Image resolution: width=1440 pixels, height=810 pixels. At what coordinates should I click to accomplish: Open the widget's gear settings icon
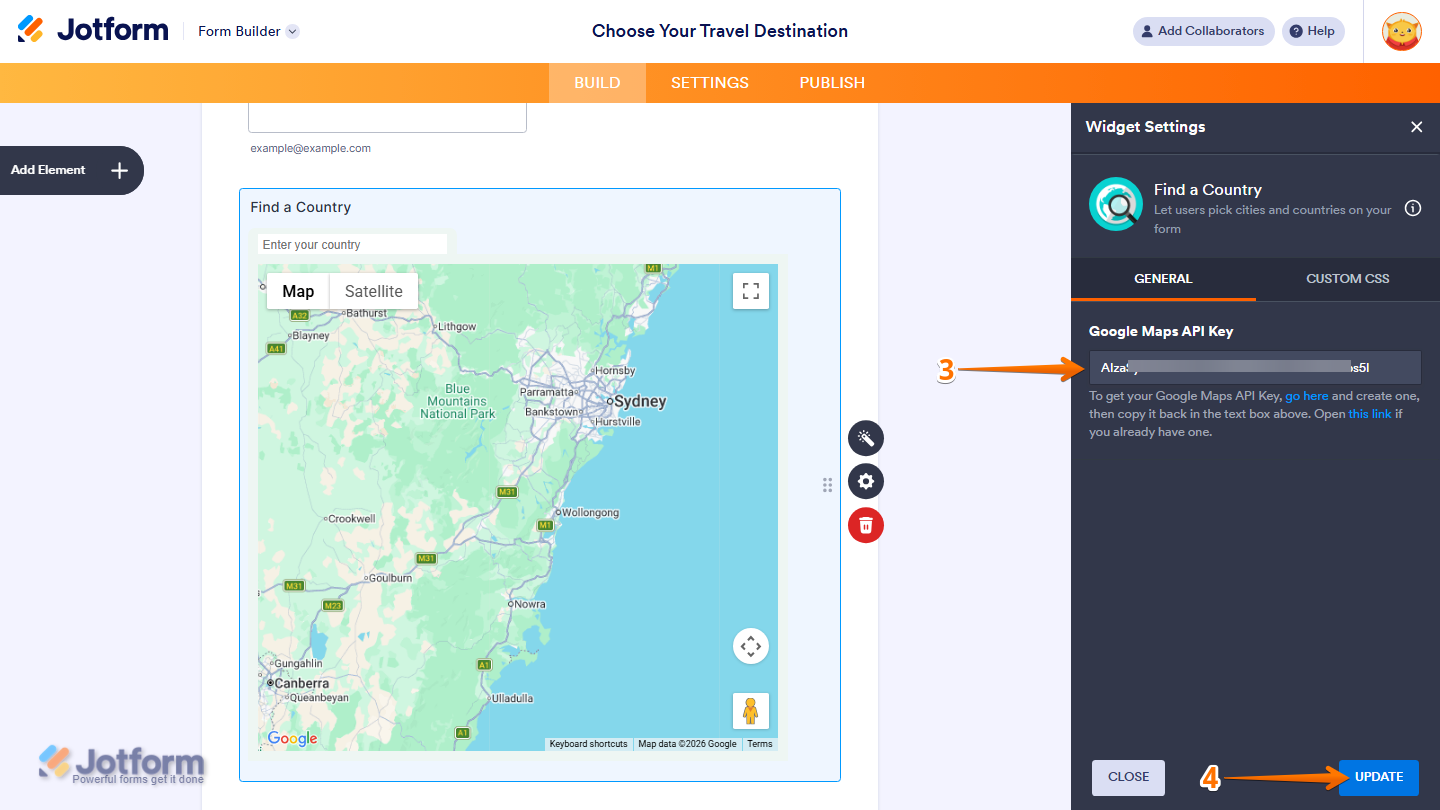[865, 481]
